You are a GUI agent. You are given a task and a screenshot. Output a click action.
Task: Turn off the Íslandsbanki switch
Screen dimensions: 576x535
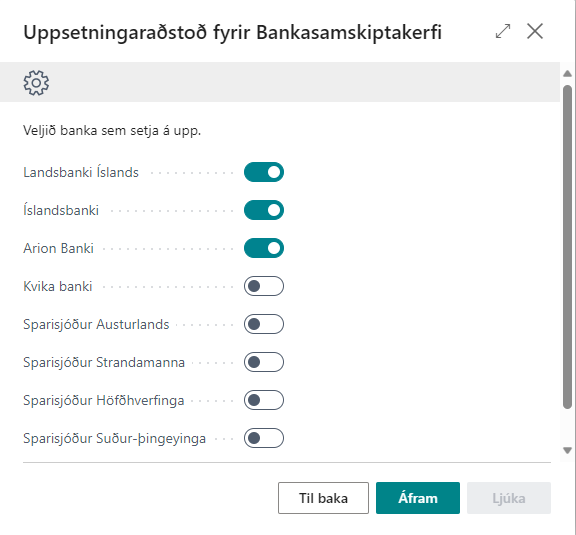tap(264, 210)
